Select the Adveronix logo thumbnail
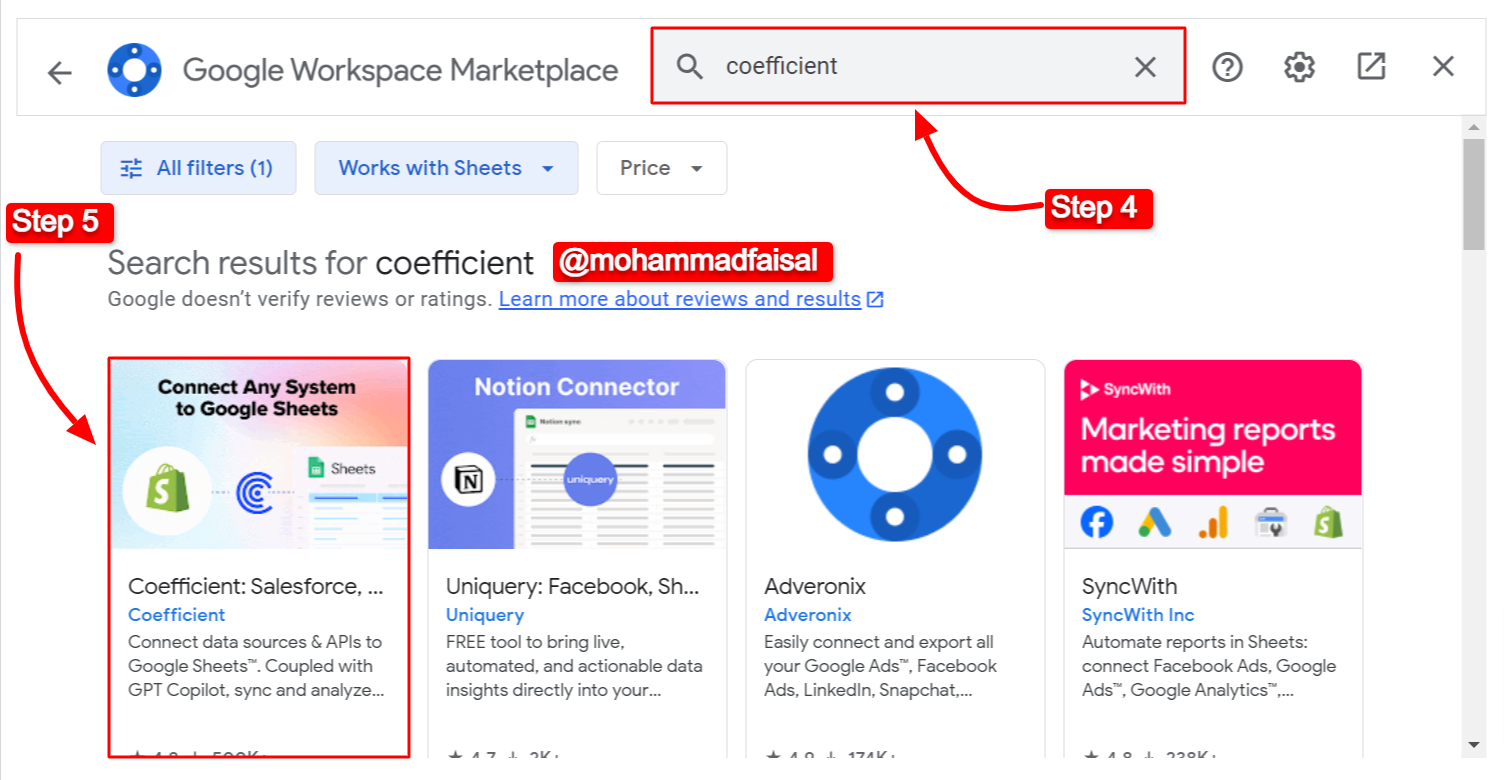This screenshot has height=780, width=1504. point(895,454)
